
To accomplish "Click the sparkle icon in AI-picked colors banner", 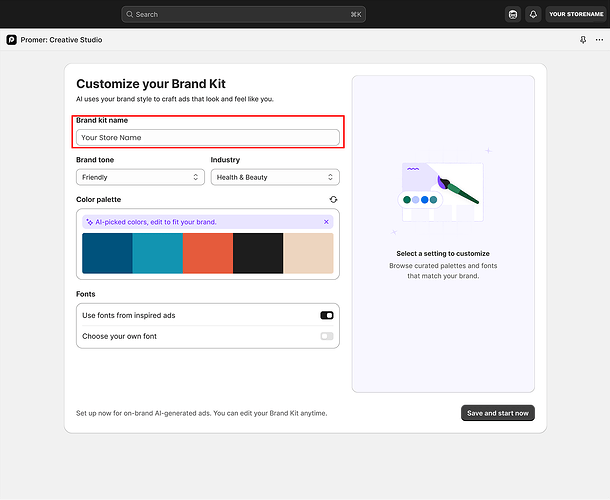I will (89, 222).
